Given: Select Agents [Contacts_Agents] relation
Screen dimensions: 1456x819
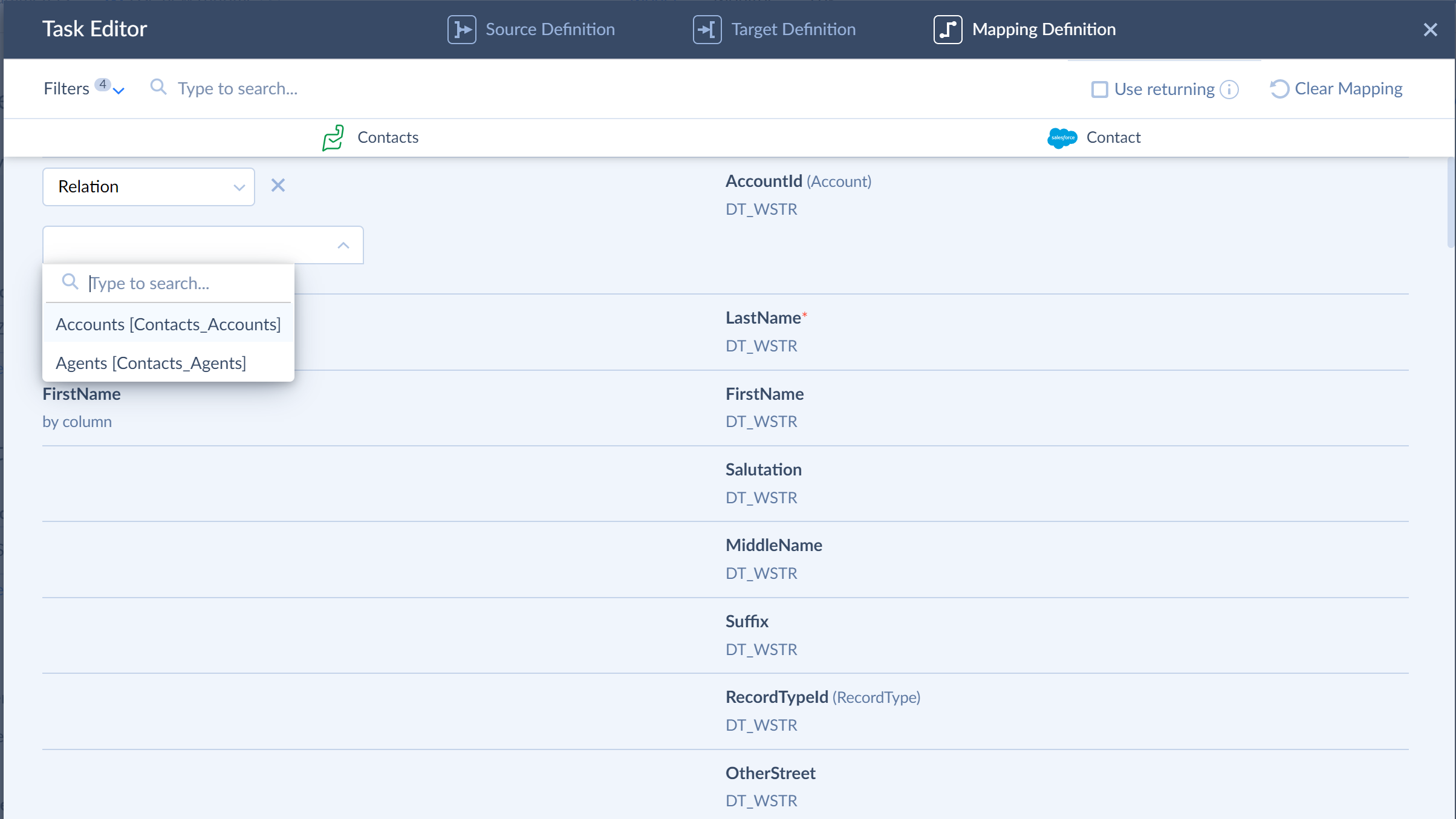Looking at the screenshot, I should point(150,362).
